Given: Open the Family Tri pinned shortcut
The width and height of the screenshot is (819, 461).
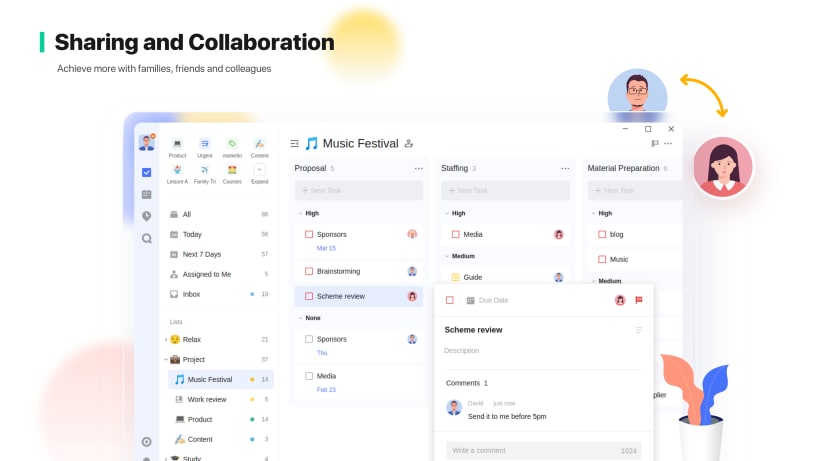Looking at the screenshot, I should [205, 174].
